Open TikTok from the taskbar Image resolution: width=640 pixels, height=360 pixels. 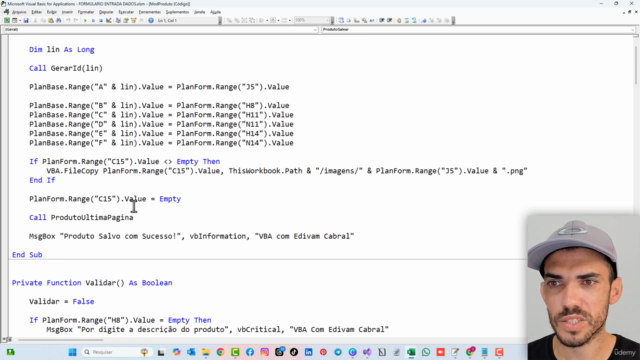(294, 352)
